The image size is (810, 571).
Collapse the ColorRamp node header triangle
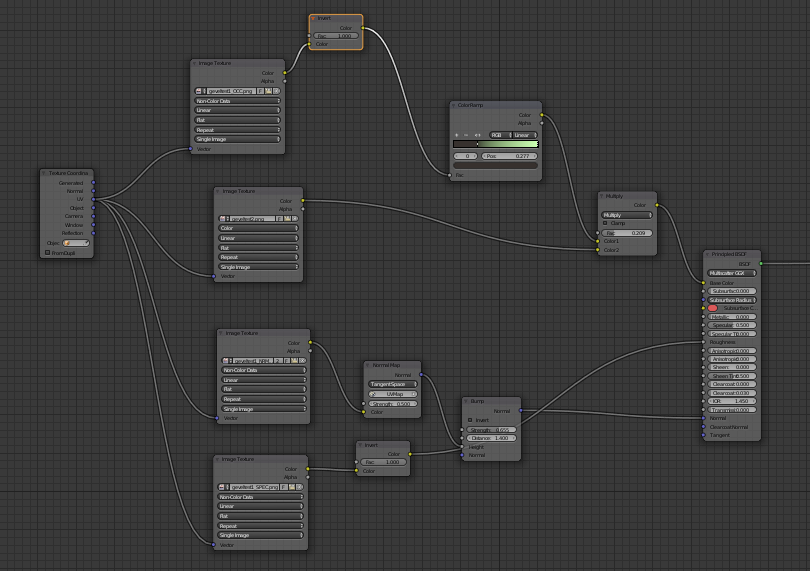454,105
